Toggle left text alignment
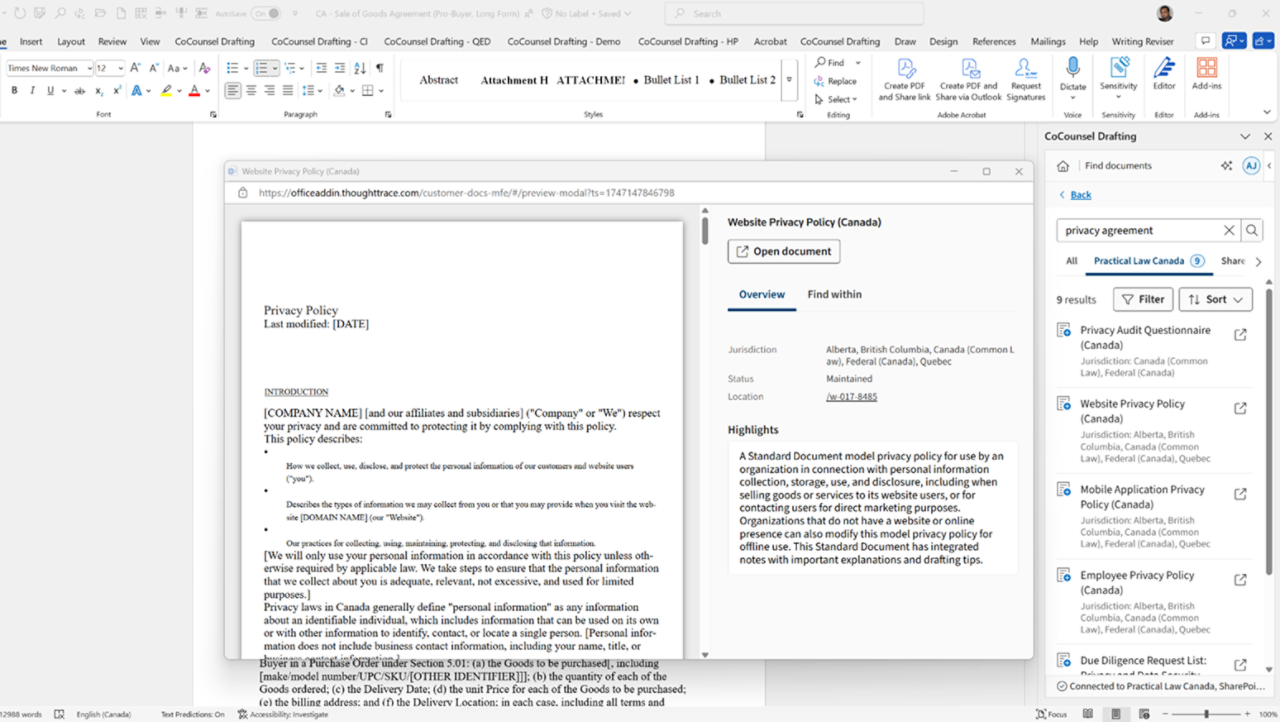 click(233, 90)
